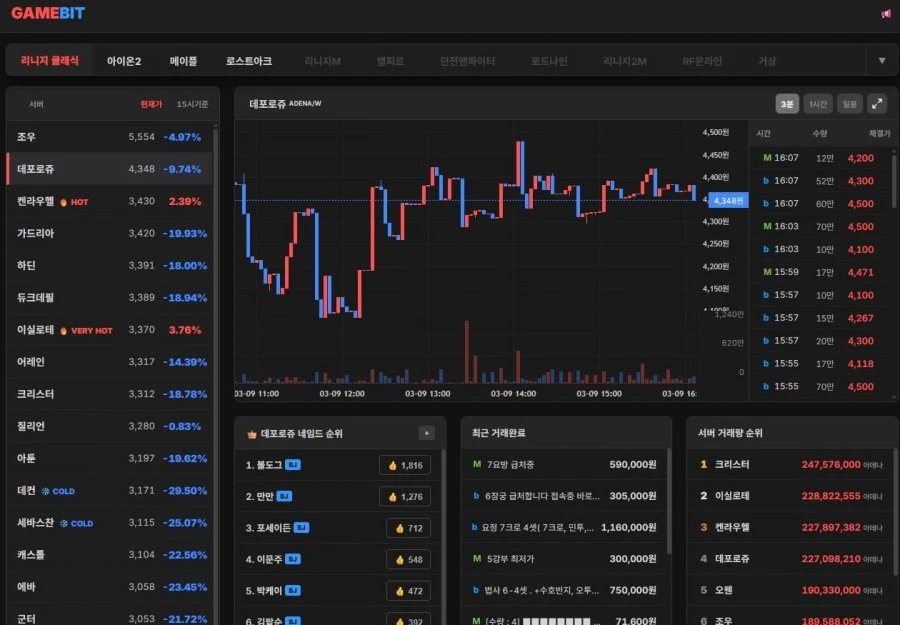The width and height of the screenshot is (900, 625).
Task: Select the 어레인 server row
Action: (109, 362)
